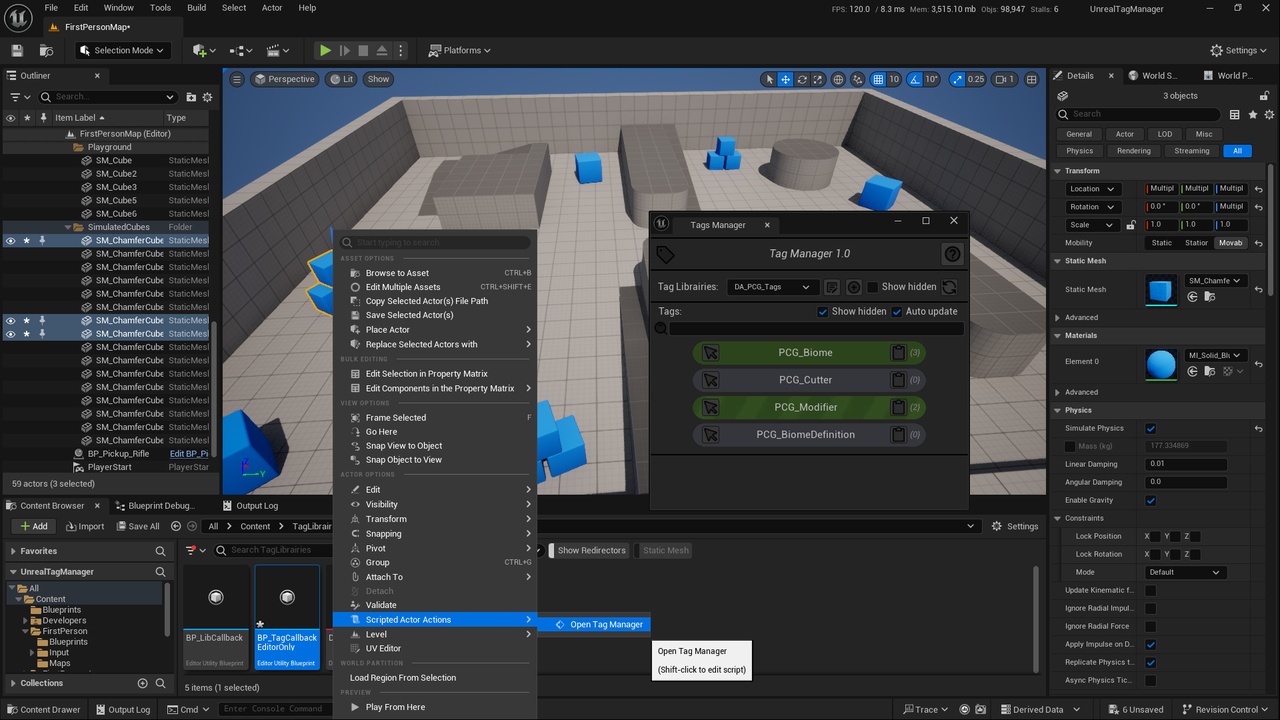This screenshot has height=720, width=1280.
Task: Click the static mesh blue cube thumbnail
Action: point(1161,290)
